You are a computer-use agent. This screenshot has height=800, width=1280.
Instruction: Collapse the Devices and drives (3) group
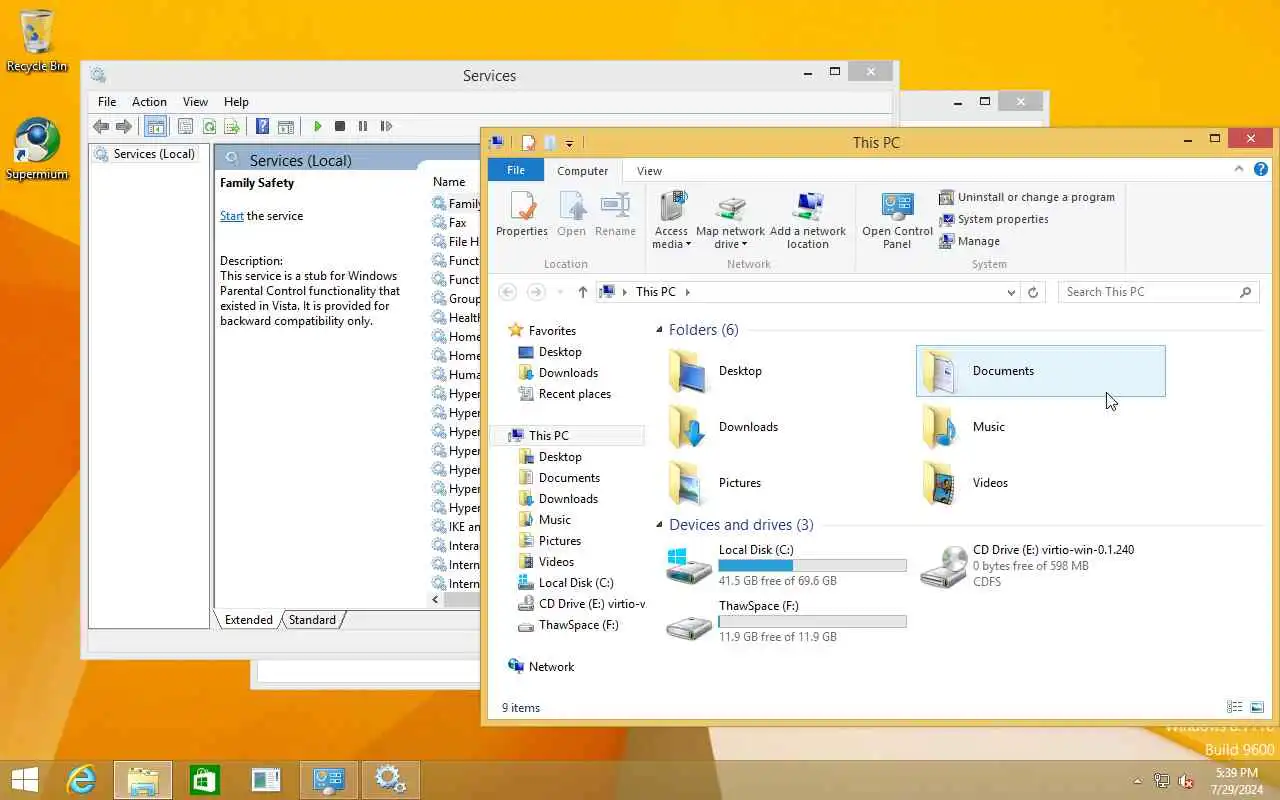[x=659, y=525]
